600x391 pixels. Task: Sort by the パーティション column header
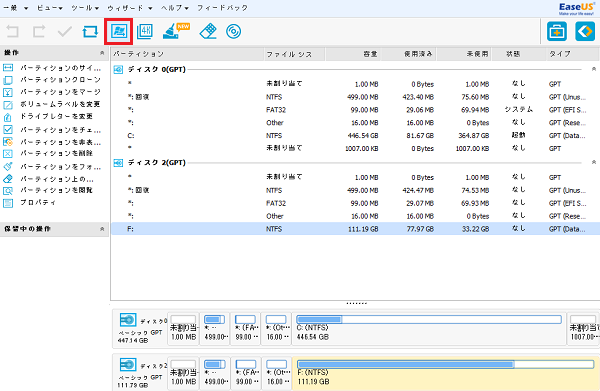pos(187,54)
